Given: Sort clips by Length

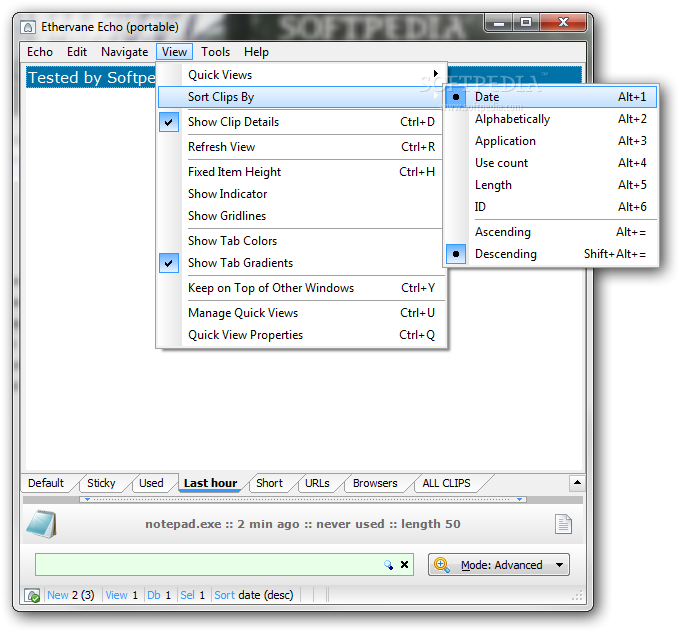Looking at the screenshot, I should click(551, 185).
